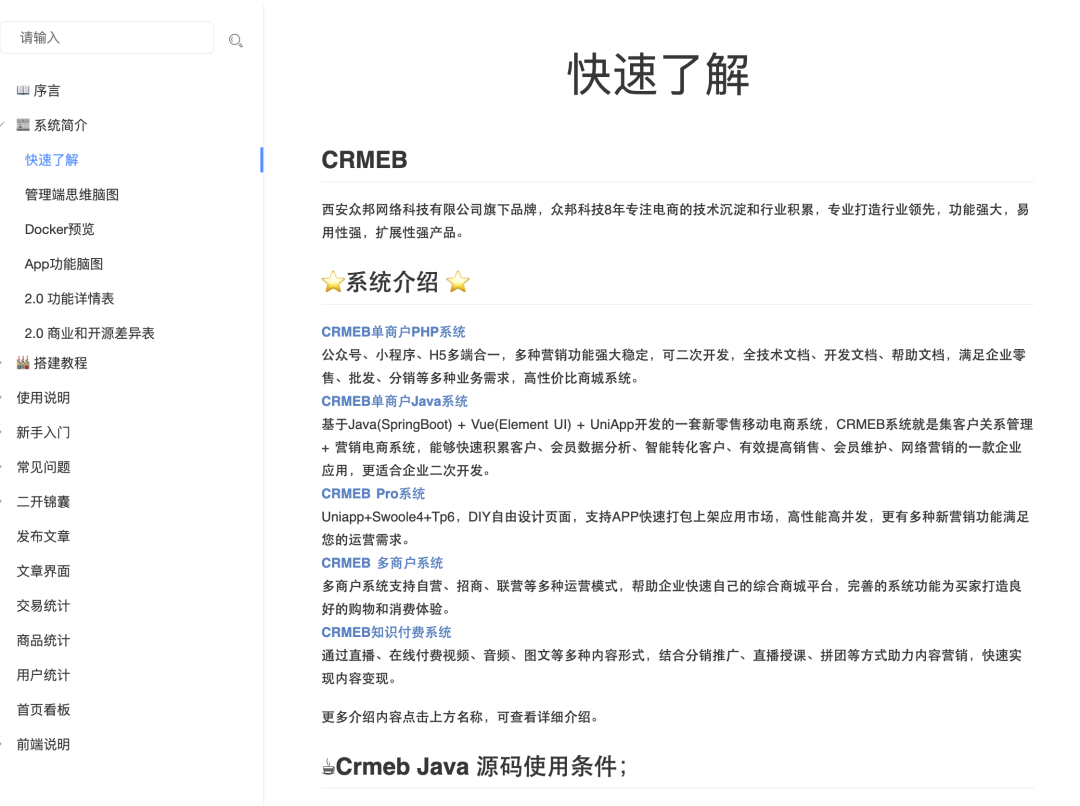1080x806 pixels.
Task: Expand the 常见问题 section
Action: pyautogui.click(x=43, y=467)
